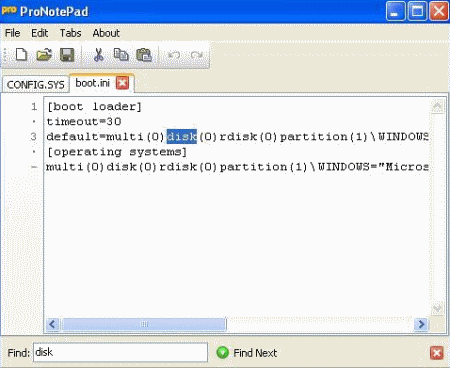
Task: Paste from clipboard icon
Action: tap(144, 55)
